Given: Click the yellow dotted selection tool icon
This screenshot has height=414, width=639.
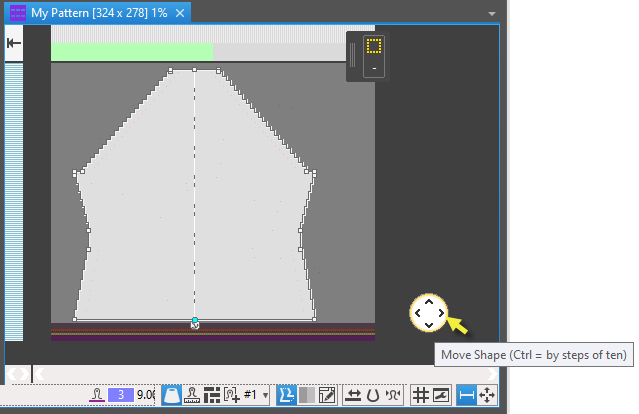Looking at the screenshot, I should (374, 46).
